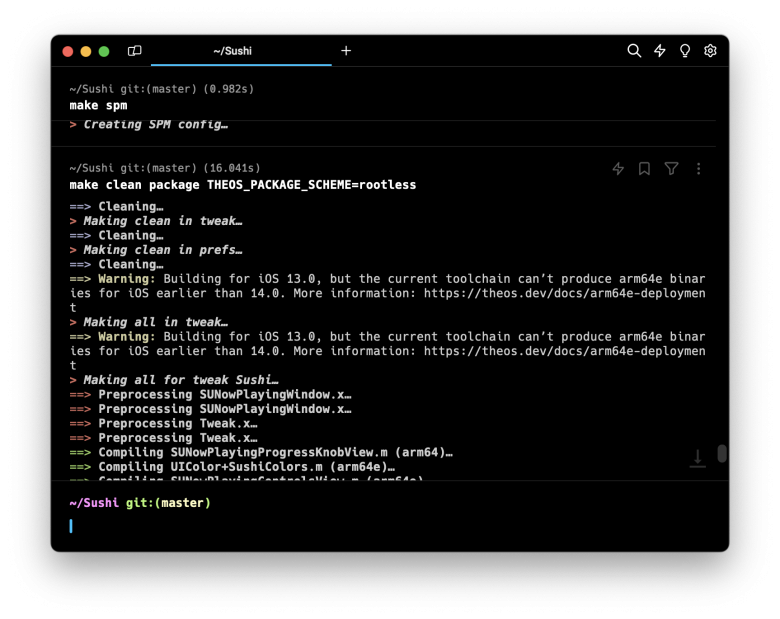Viewport: 780px width, 619px height.
Task: Open the settings gear icon
Action: (x=710, y=51)
